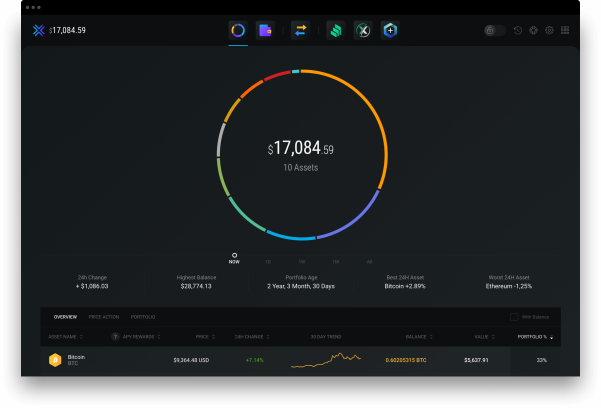Screen dimensions: 601x408
Task: Open the history clock icon
Action: 517,30
